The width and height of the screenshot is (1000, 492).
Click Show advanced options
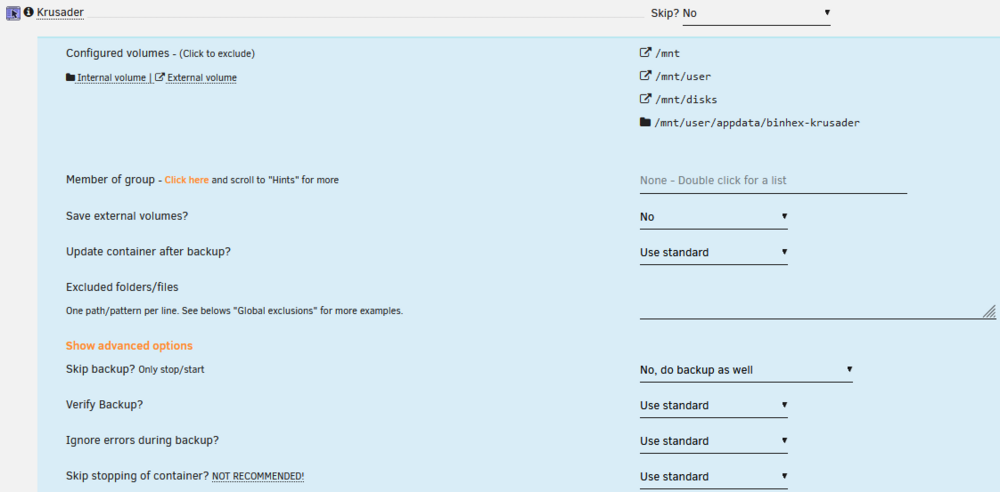(129, 346)
